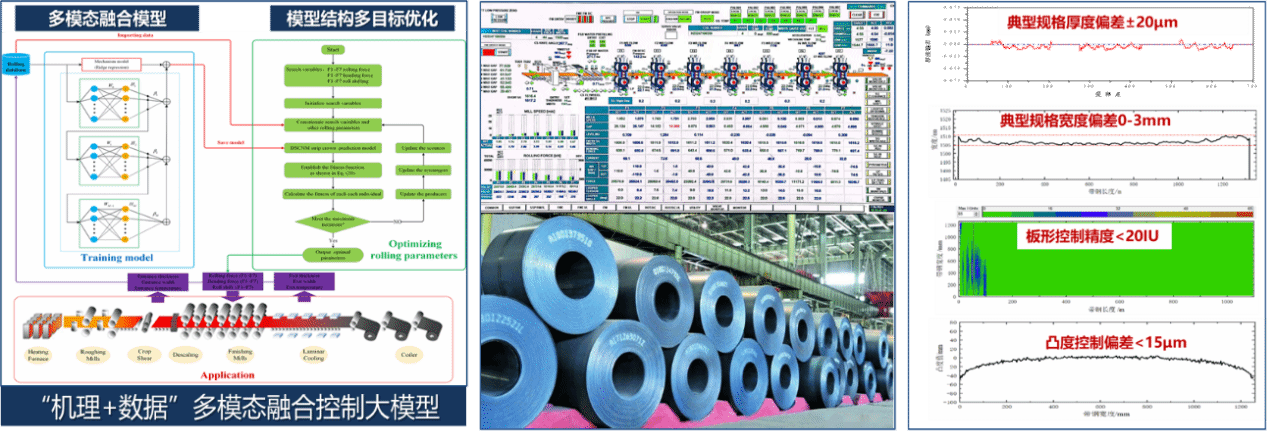Click the 模型结构多目标优化 header
The height and width of the screenshot is (443, 1276).
click(347, 18)
